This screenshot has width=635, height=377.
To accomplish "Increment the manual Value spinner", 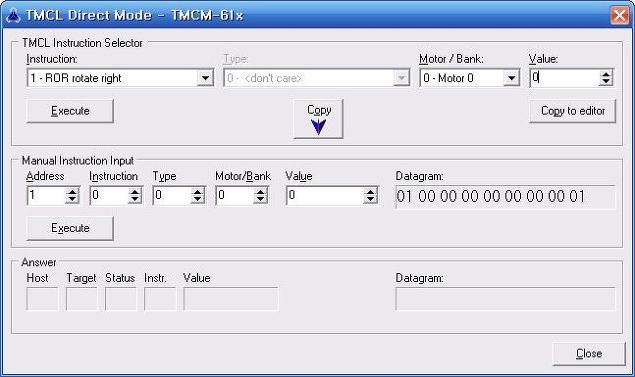I will pos(370,192).
